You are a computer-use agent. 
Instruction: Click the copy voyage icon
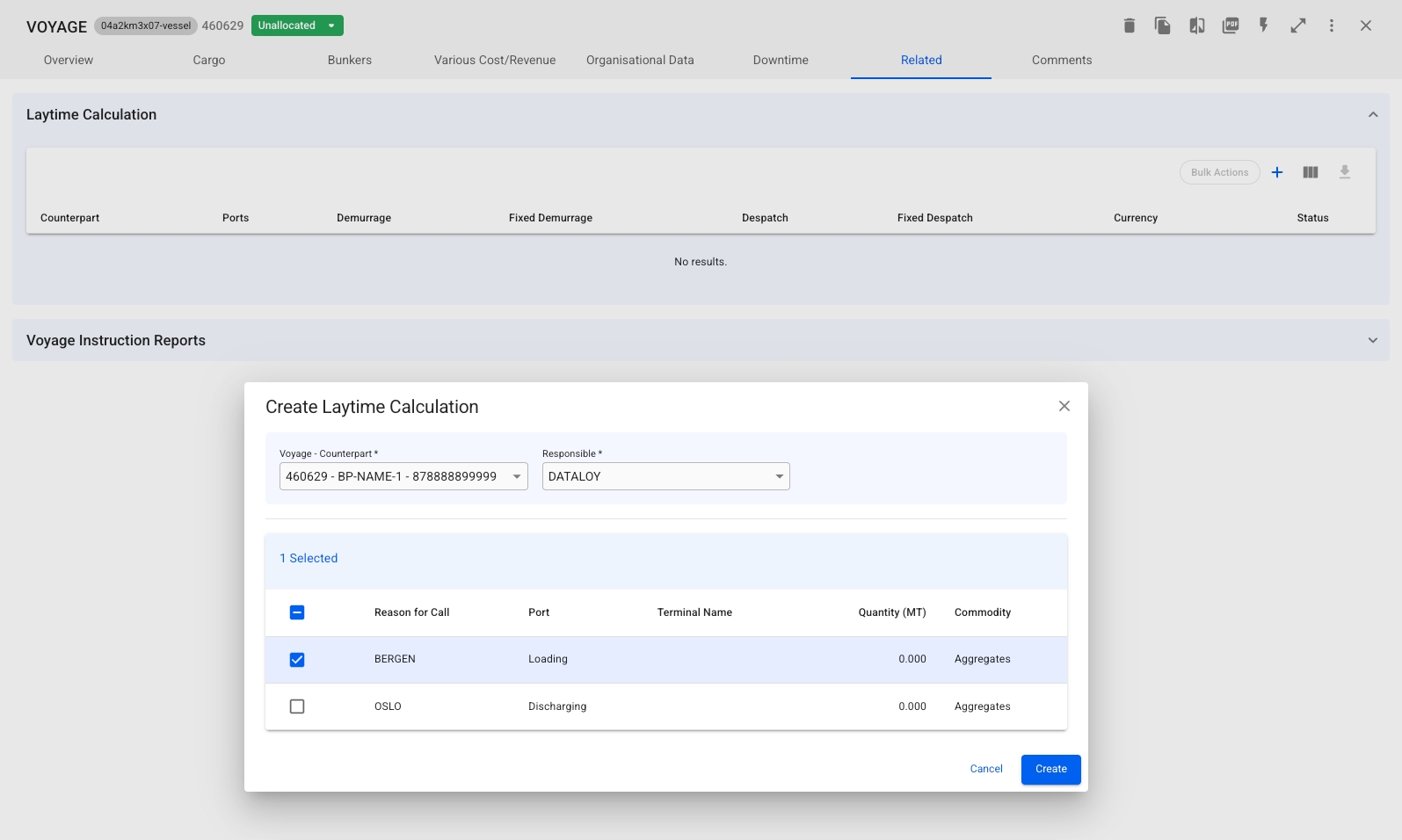[1163, 25]
